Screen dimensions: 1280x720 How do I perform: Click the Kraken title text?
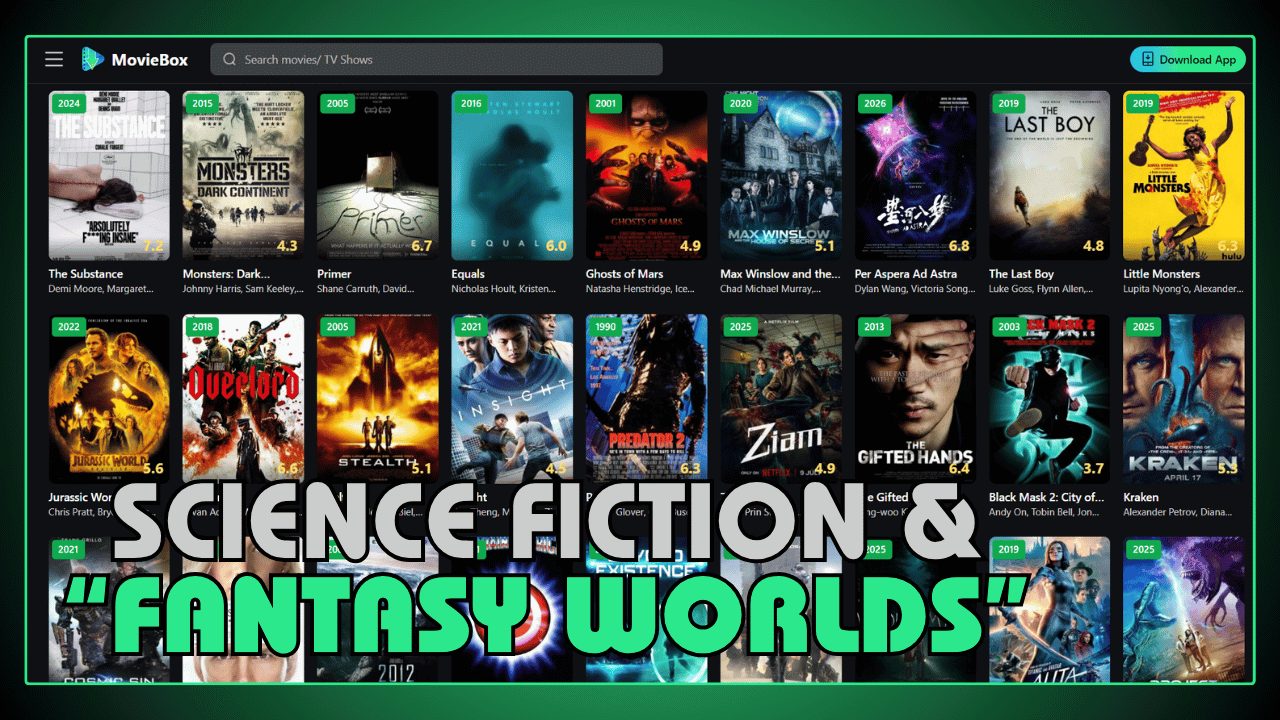(1142, 497)
